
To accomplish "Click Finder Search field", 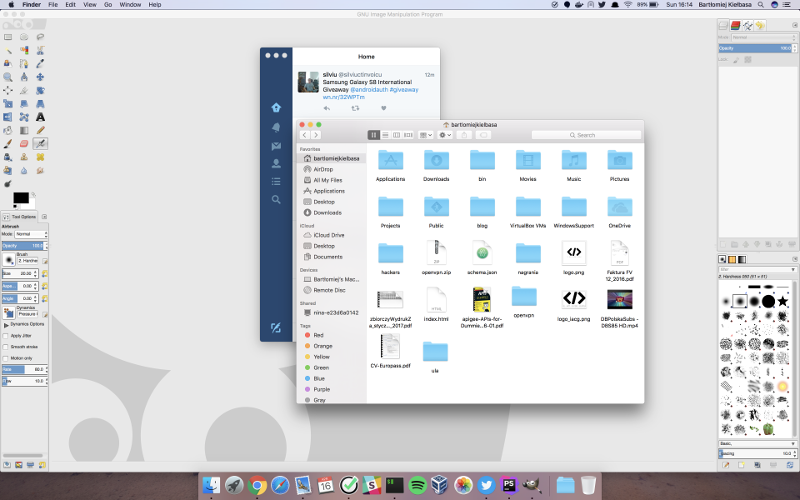I will (x=586, y=135).
